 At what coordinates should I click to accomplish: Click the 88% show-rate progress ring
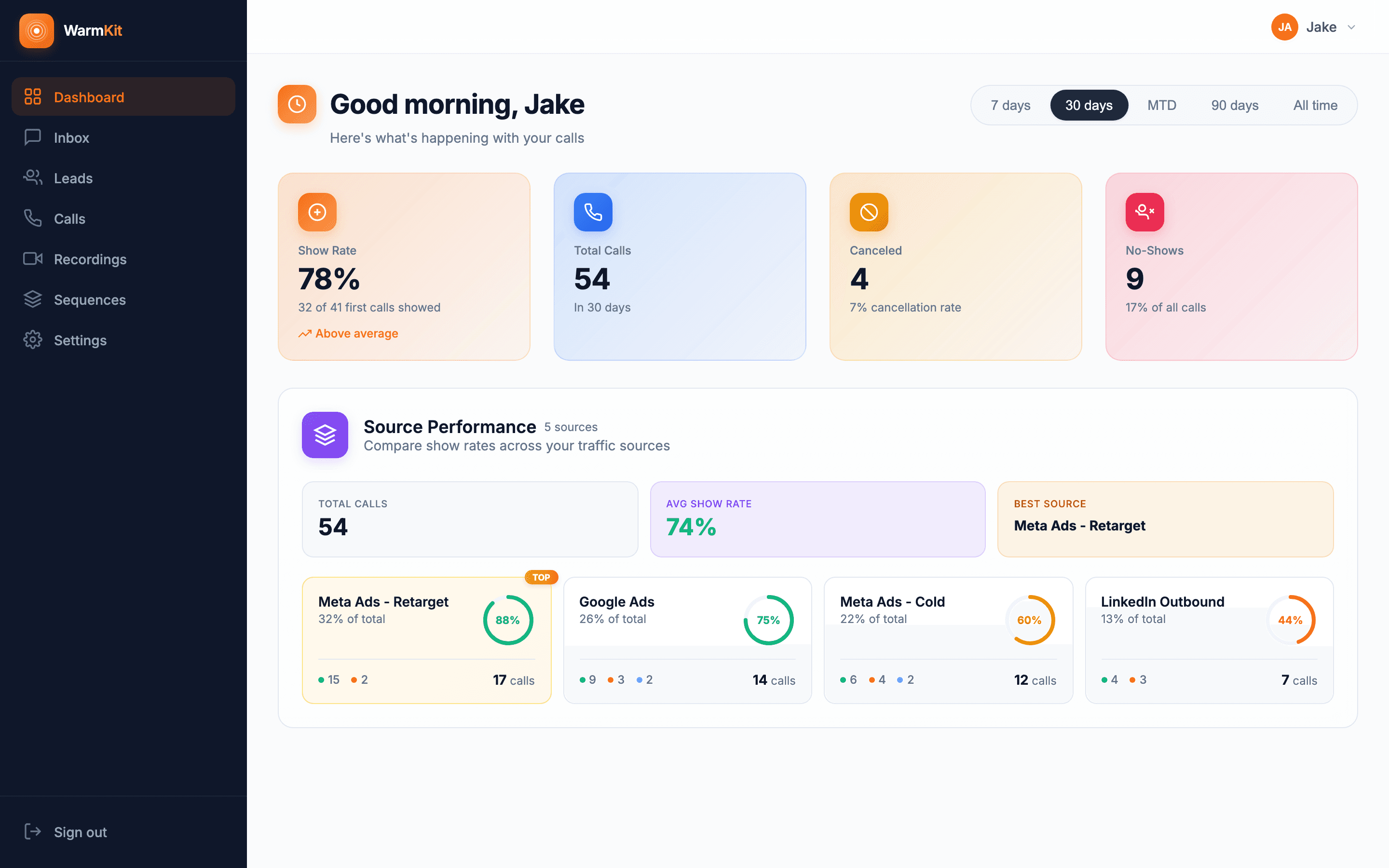tap(507, 620)
